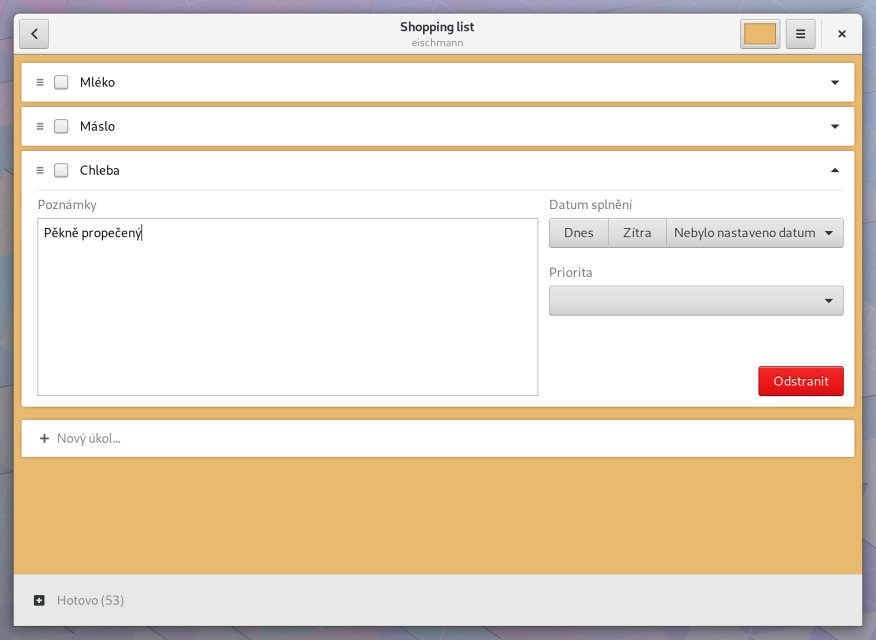Click the drag handle beside Máslo
Viewport: 876px width, 640px height.
pyautogui.click(x=40, y=126)
